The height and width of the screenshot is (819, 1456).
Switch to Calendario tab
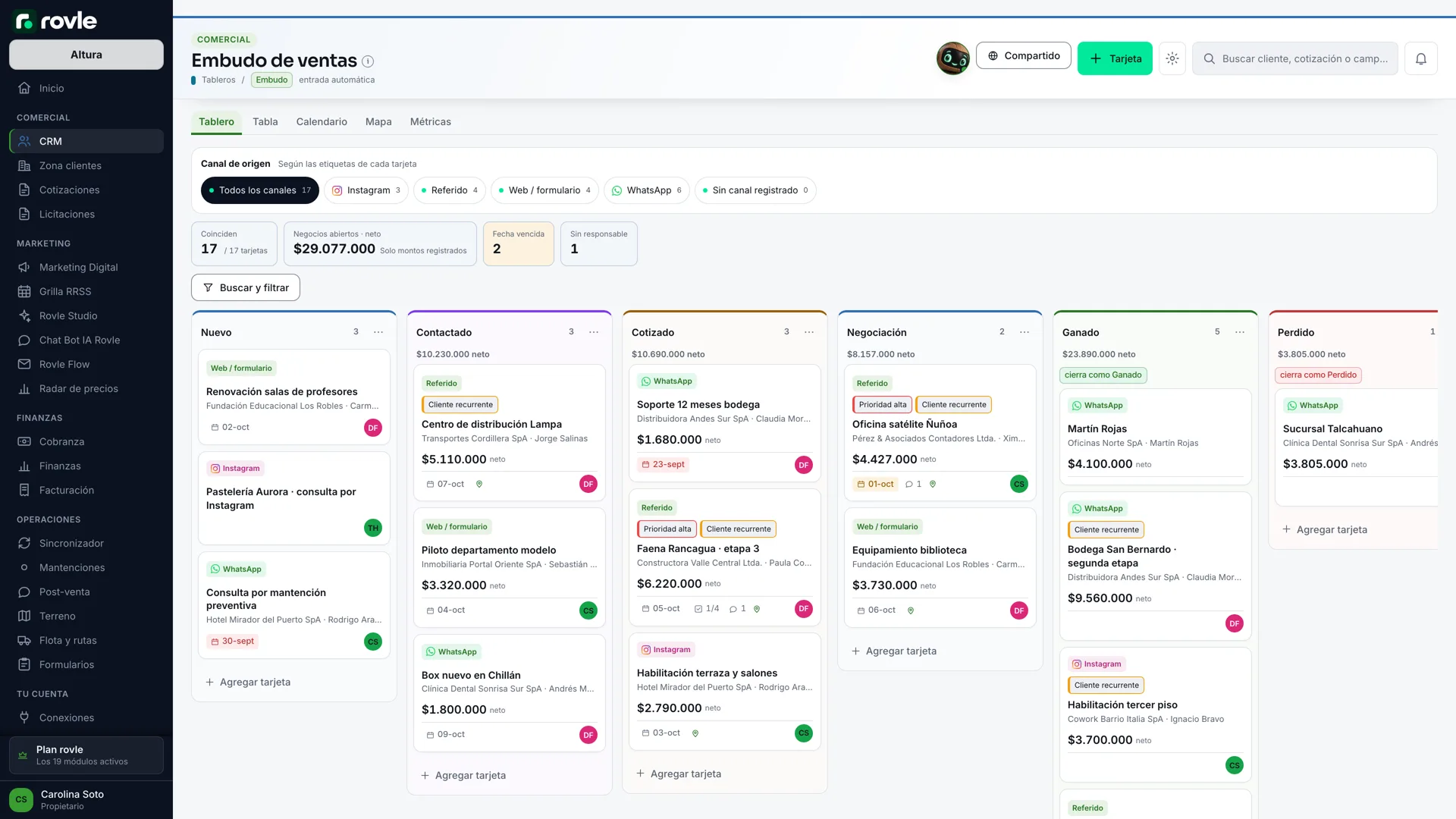(322, 122)
